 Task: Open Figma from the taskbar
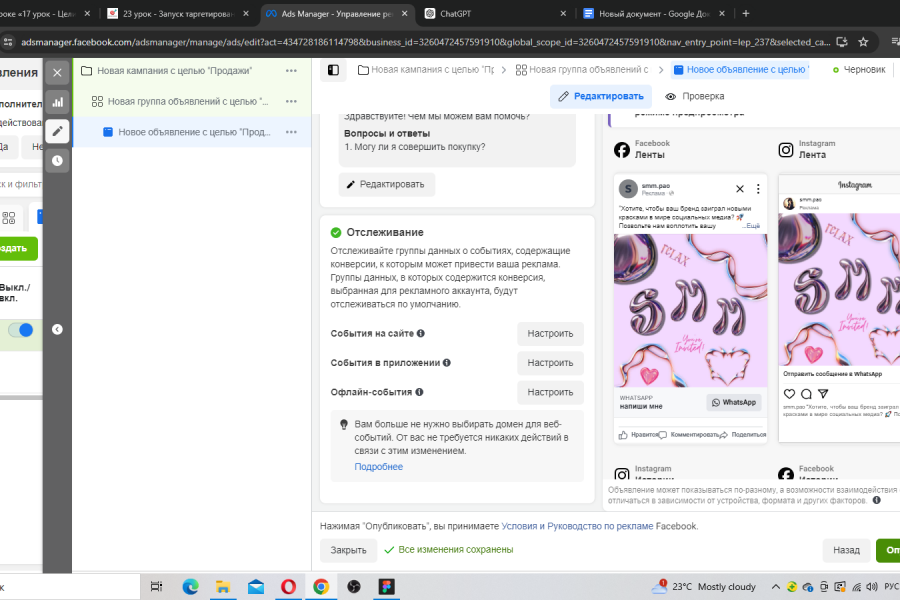386,587
